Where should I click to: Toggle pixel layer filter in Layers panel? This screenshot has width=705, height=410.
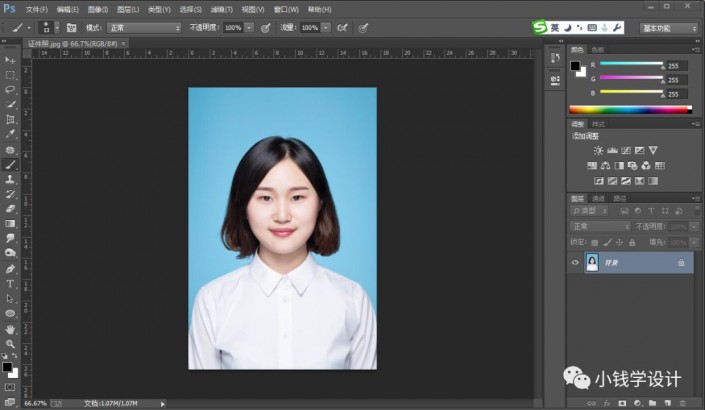coord(624,211)
